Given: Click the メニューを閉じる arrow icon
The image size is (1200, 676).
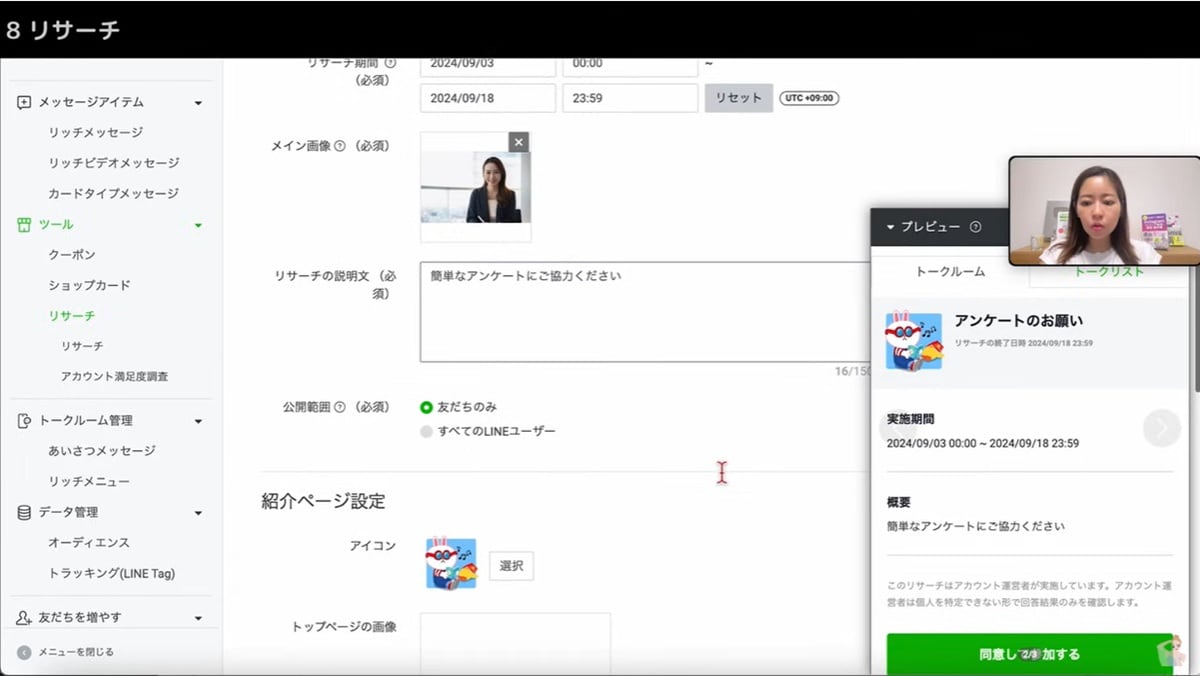Looking at the screenshot, I should (x=24, y=652).
